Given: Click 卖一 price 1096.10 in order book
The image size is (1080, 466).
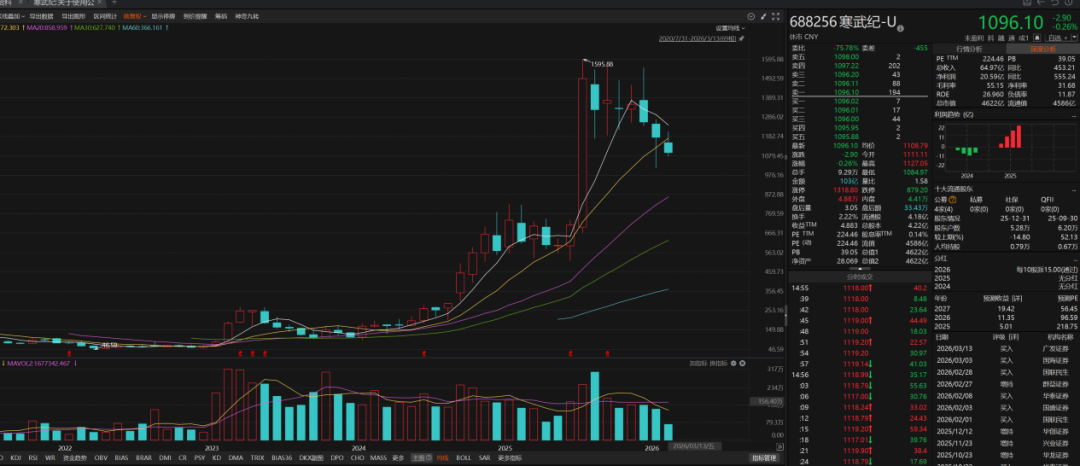Looking at the screenshot, I should point(847,92).
